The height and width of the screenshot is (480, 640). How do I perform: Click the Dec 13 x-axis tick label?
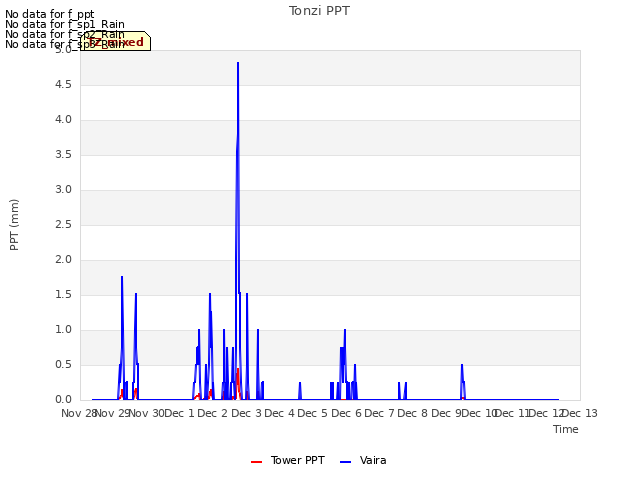point(580,413)
